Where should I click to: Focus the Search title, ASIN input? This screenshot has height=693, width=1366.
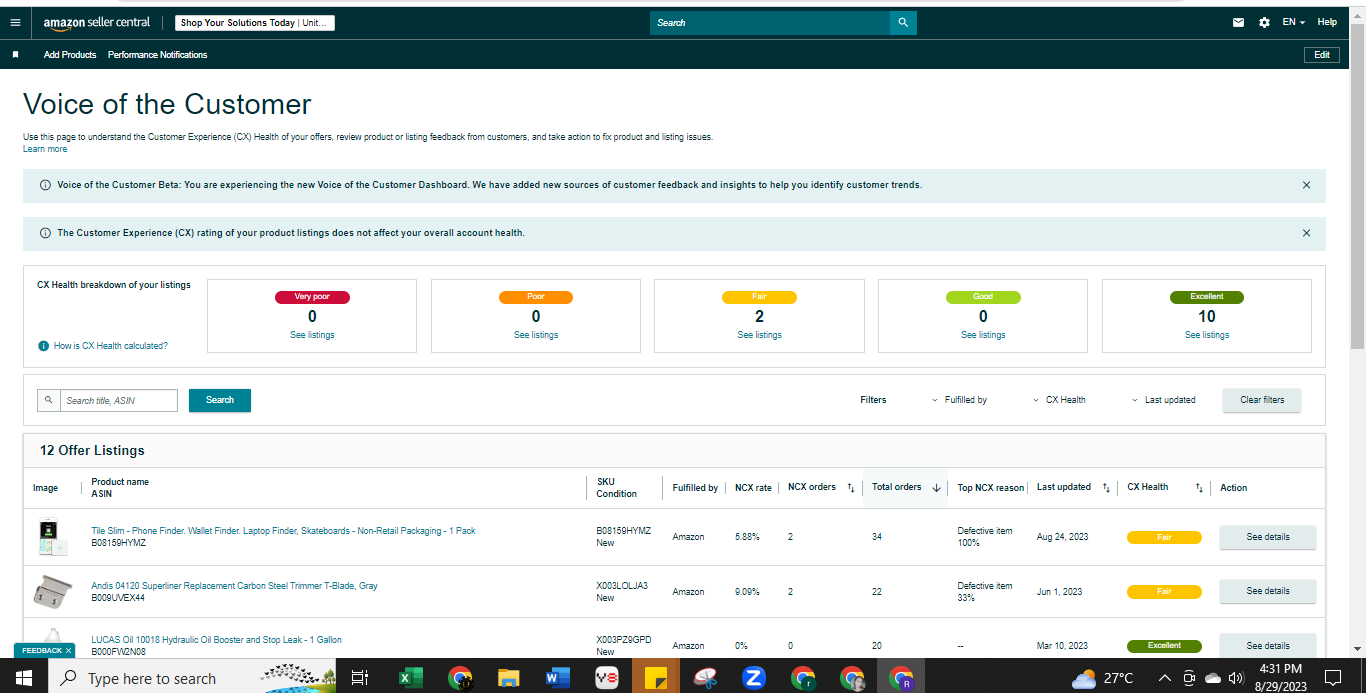tap(119, 400)
